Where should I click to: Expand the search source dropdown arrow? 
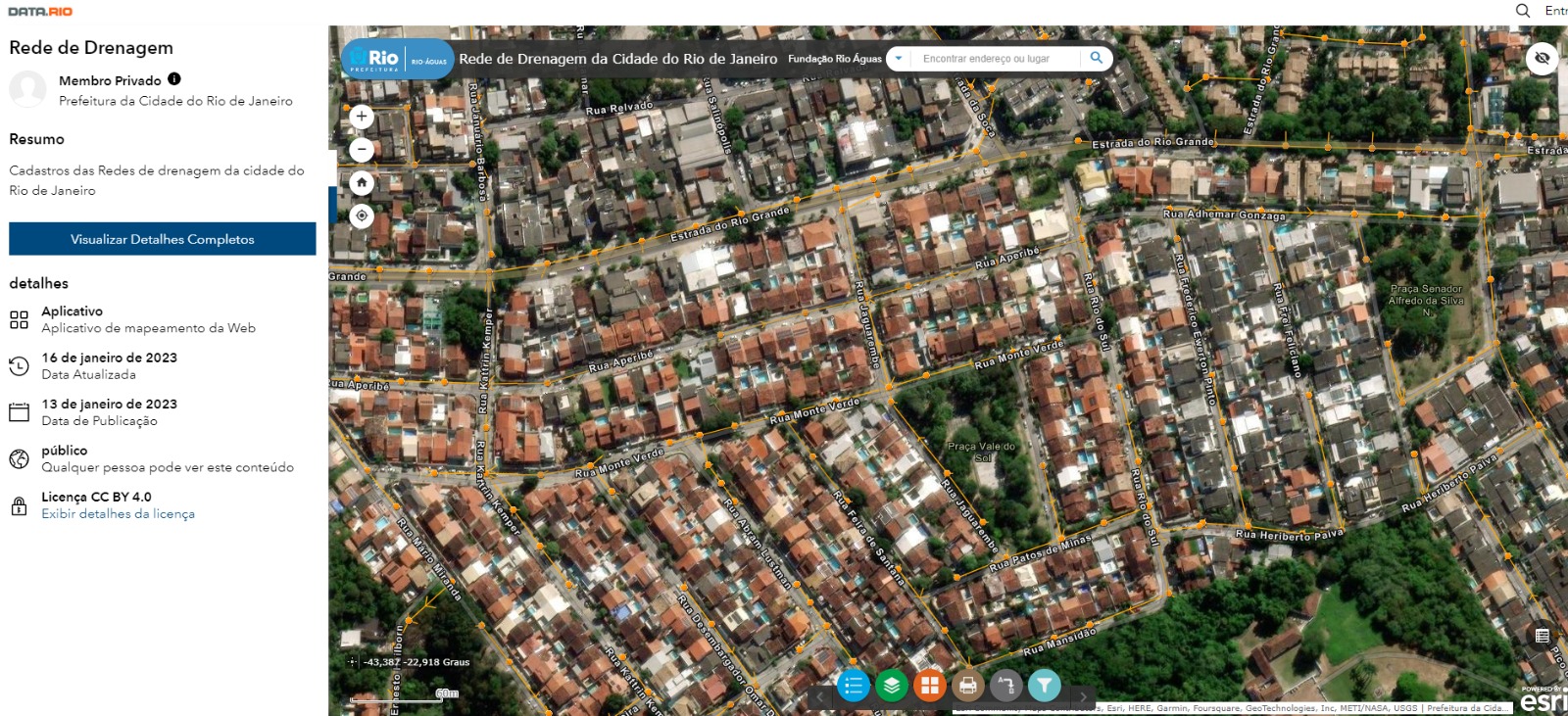click(x=899, y=58)
